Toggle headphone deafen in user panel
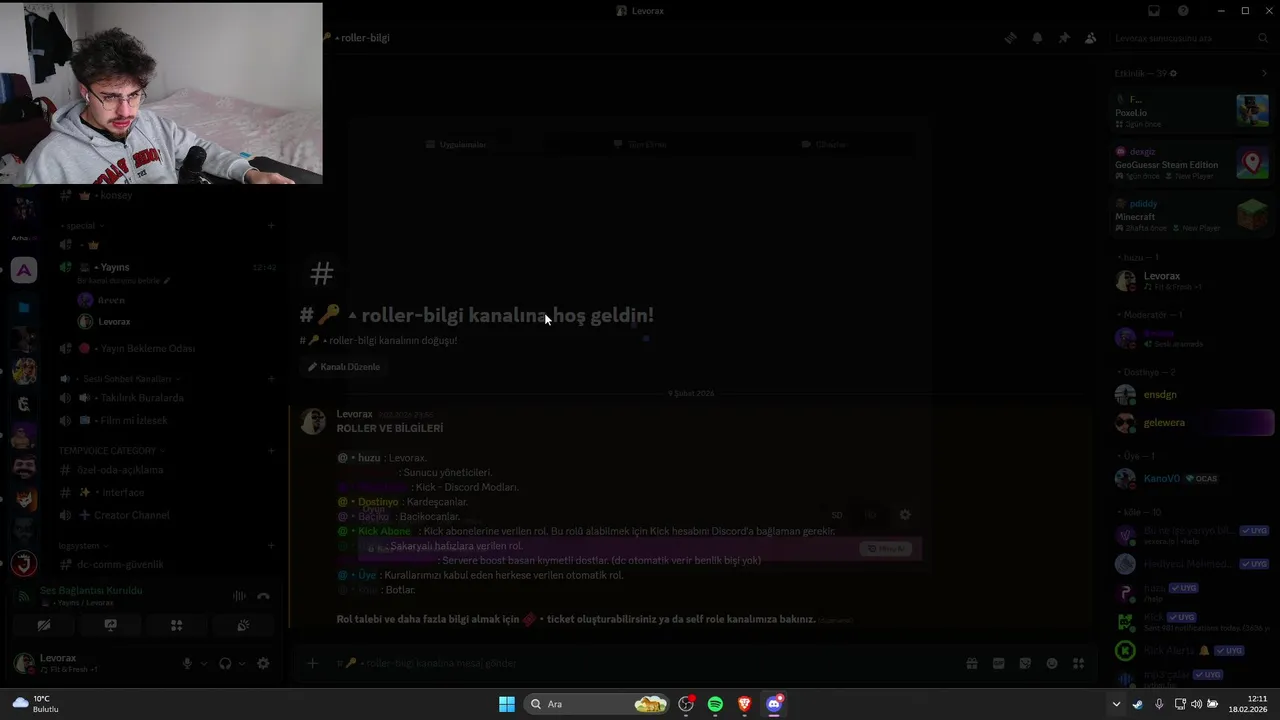 click(x=225, y=663)
